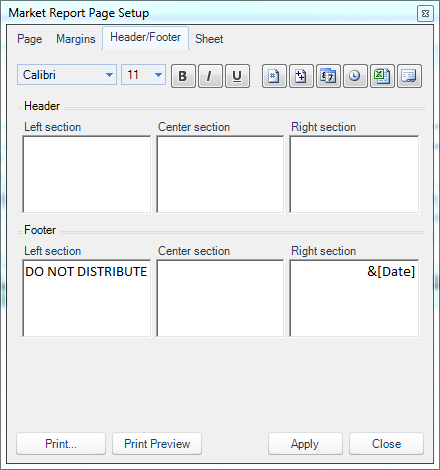
Task: Click footer right section containing &[Date]
Action: 354,298
